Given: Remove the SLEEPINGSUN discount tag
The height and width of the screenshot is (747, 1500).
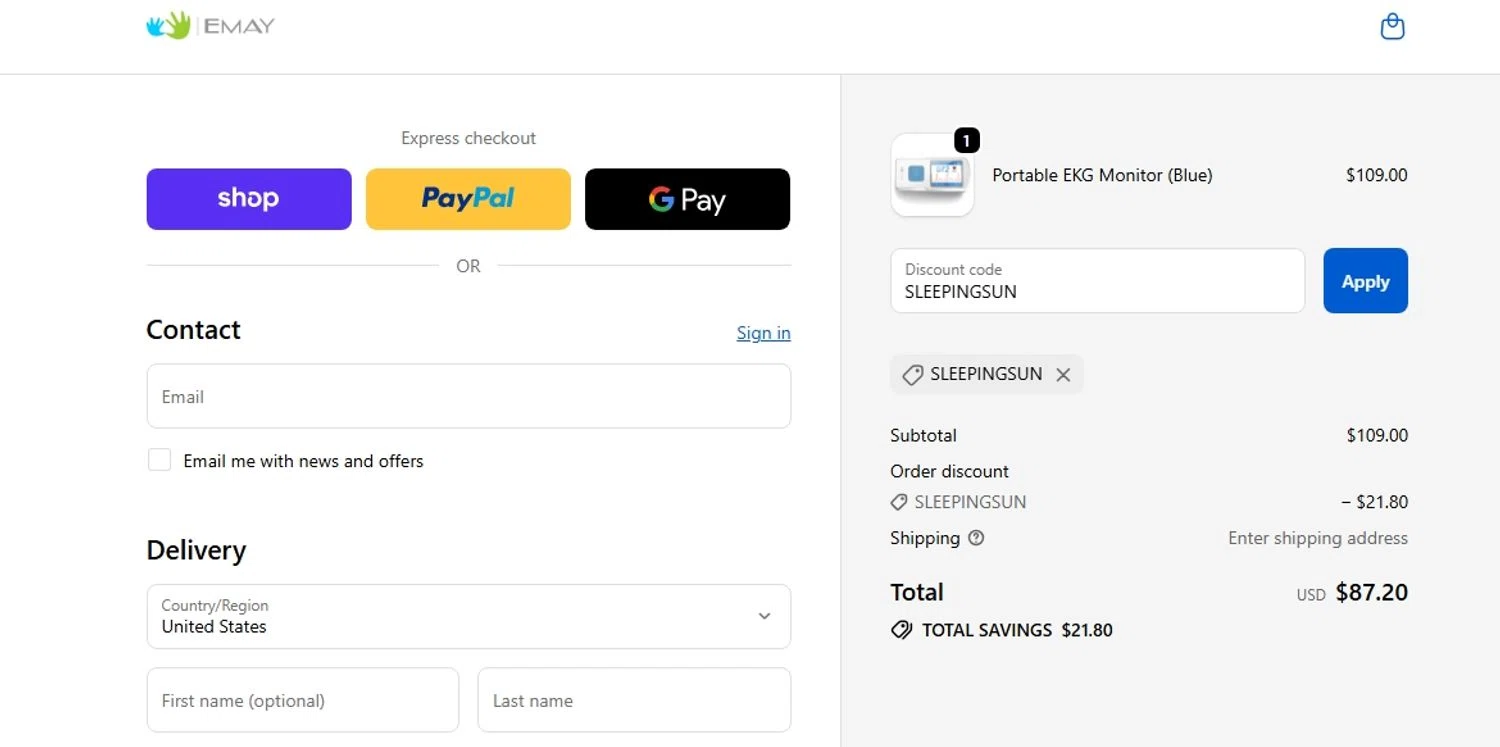Looking at the screenshot, I should [1063, 375].
